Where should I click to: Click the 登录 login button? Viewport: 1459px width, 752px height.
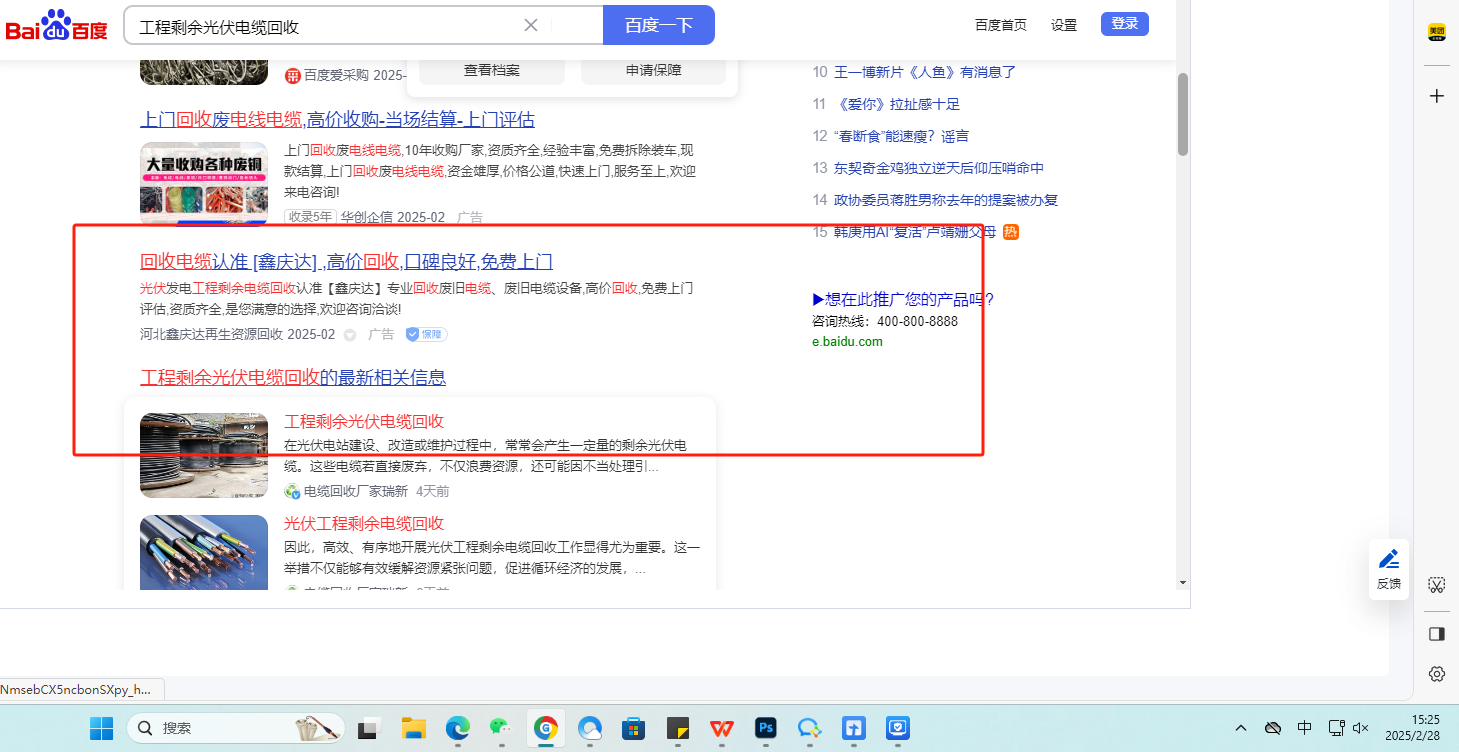(x=1124, y=24)
